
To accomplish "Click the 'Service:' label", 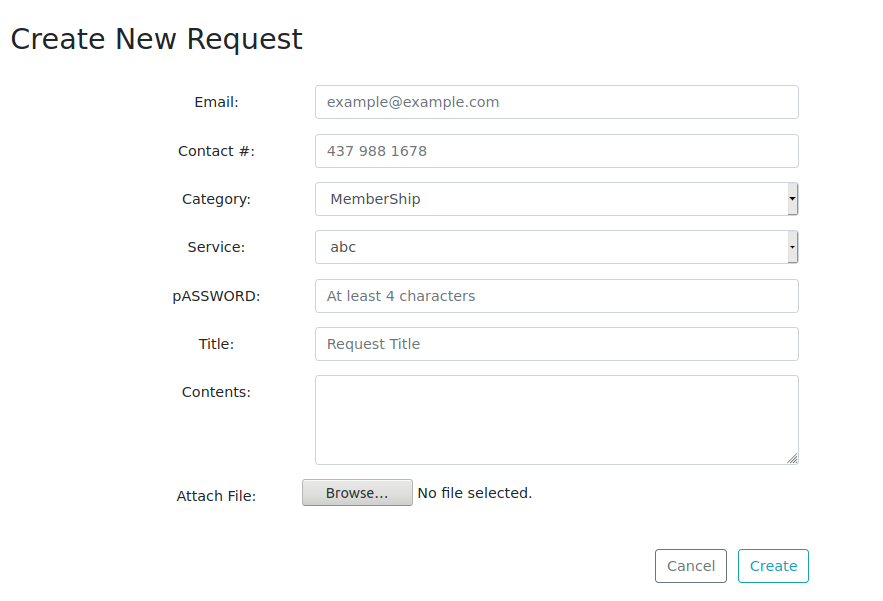I will [216, 247].
